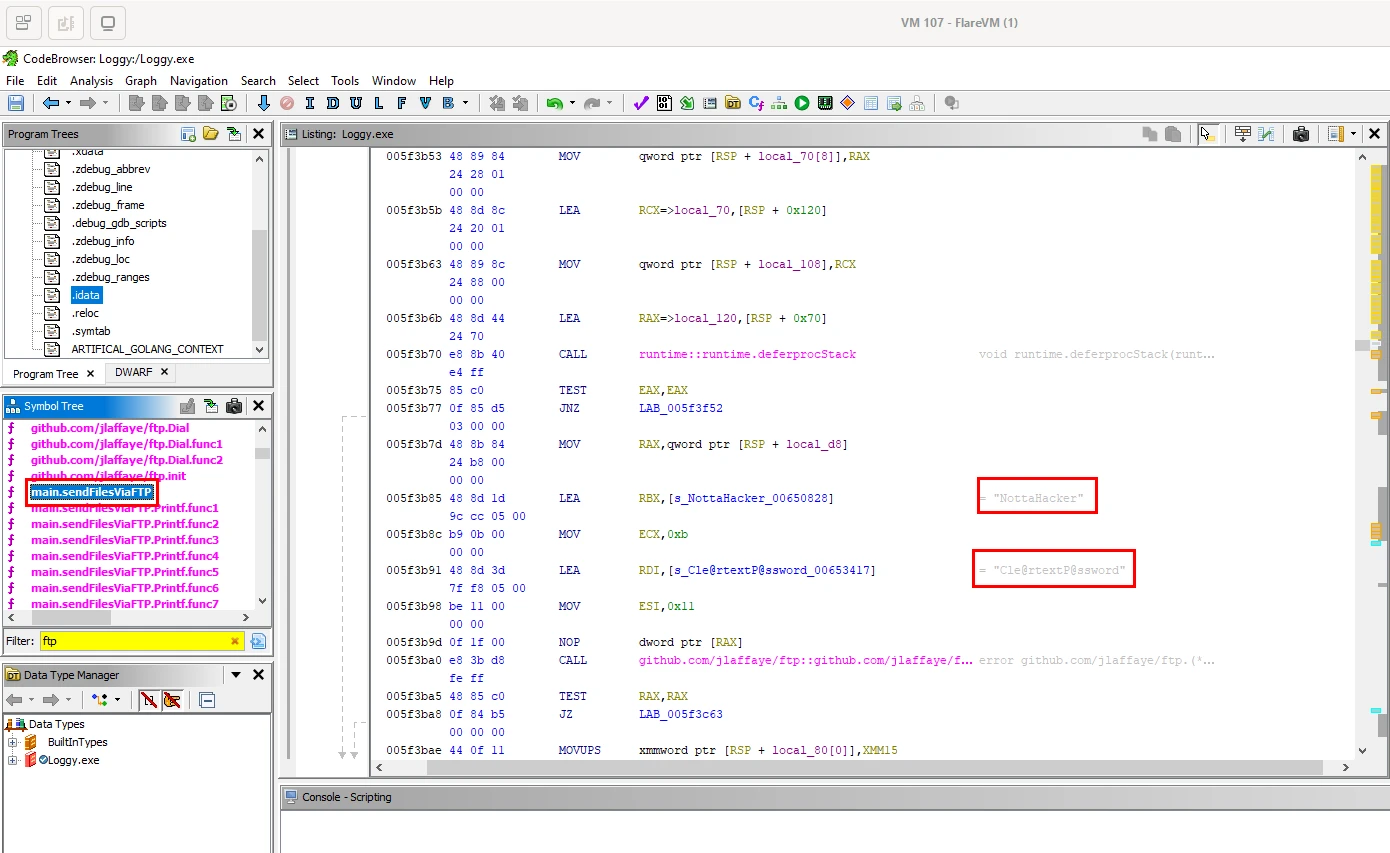
Task: Open the back navigation history dropdown
Action: [68, 103]
